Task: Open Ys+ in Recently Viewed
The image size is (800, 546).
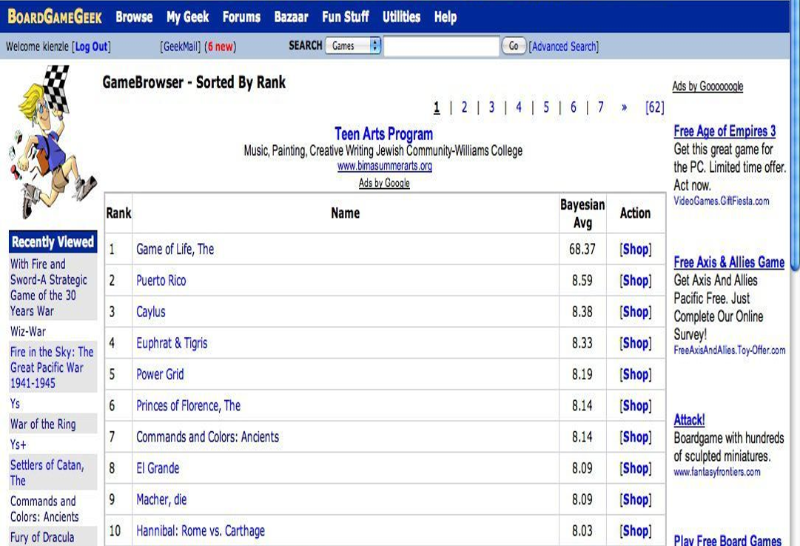Action: pyautogui.click(x=18, y=444)
